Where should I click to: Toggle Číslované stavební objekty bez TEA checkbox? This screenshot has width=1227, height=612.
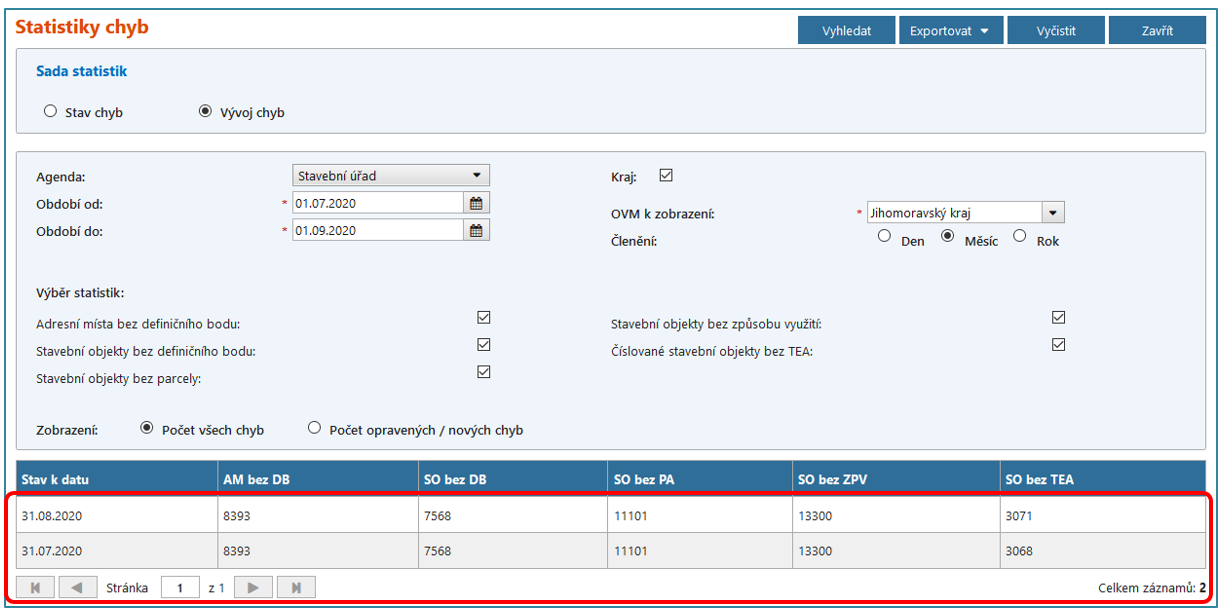click(x=1059, y=345)
